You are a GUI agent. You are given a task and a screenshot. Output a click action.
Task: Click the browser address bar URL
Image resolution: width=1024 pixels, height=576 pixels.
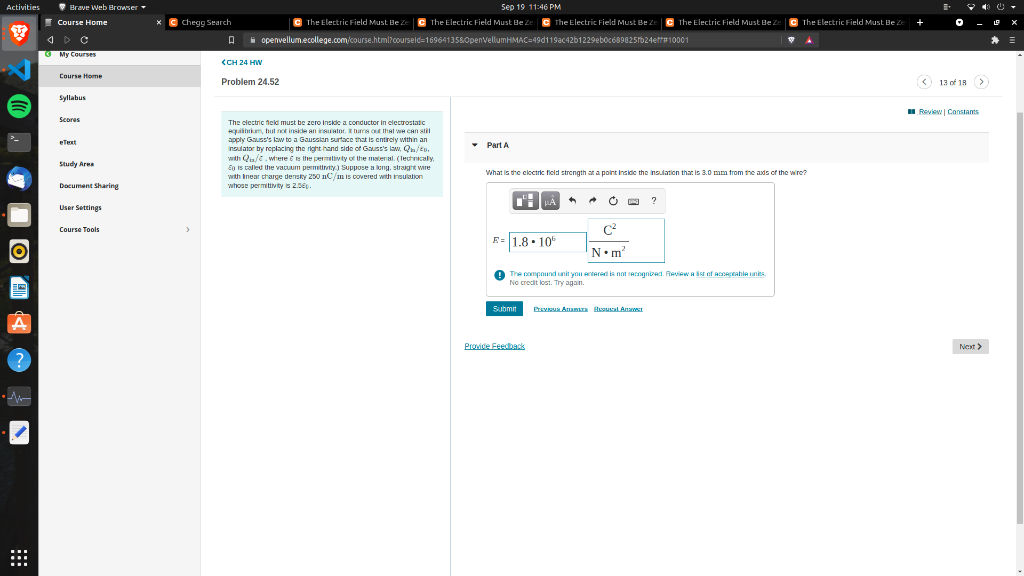coord(475,40)
